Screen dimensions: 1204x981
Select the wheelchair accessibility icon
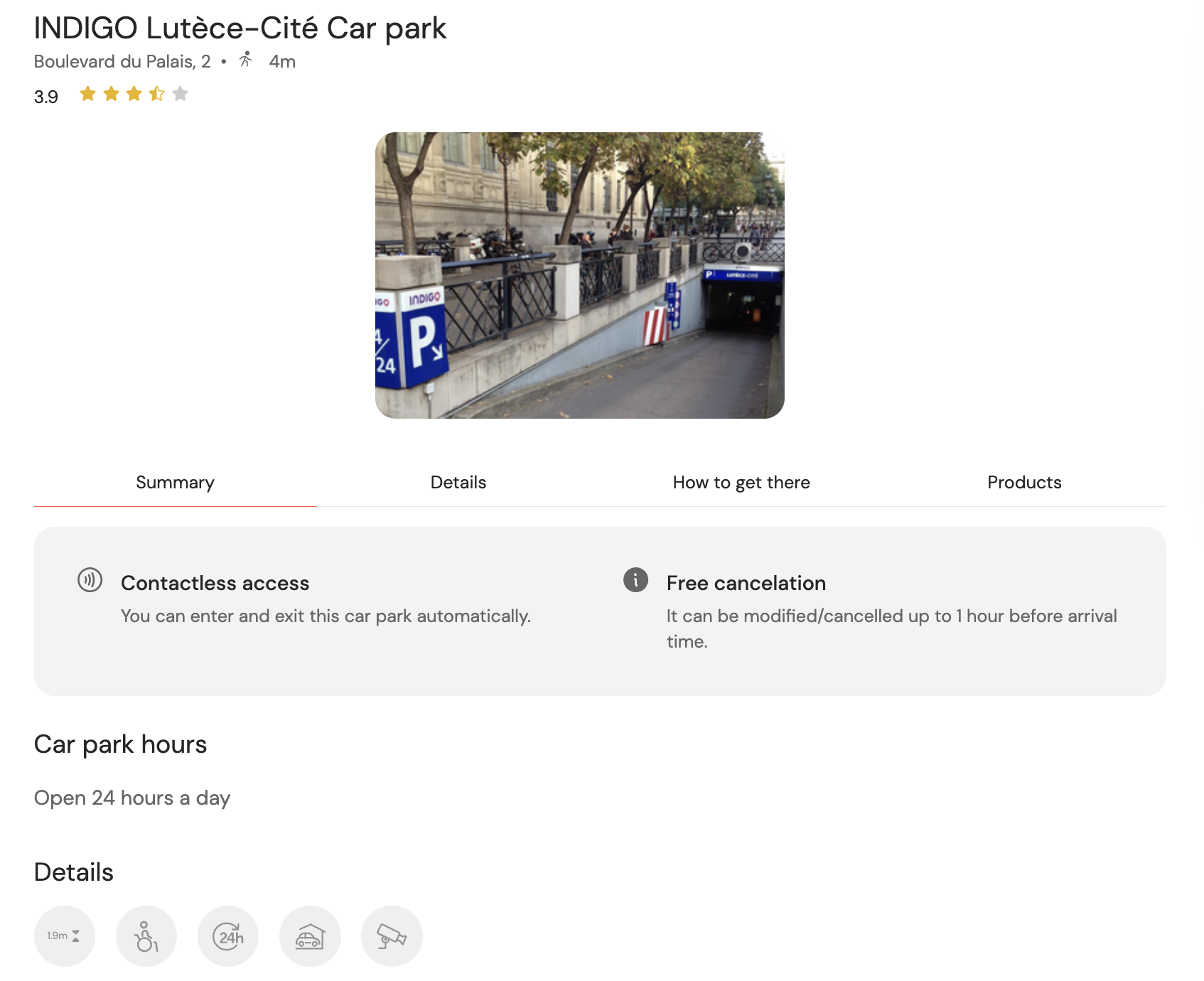(x=146, y=936)
